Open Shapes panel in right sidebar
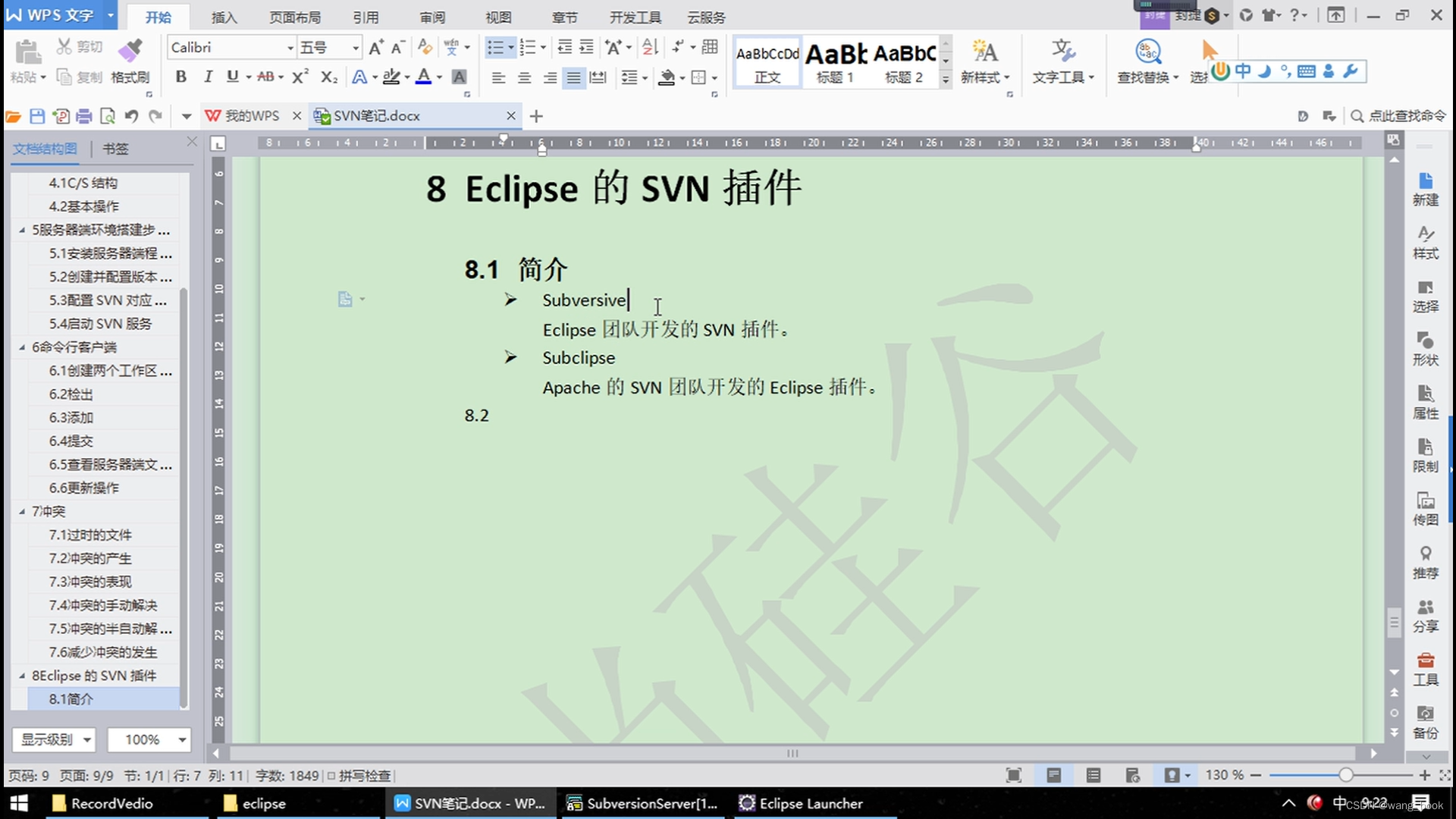The width and height of the screenshot is (1456, 819). [1426, 349]
